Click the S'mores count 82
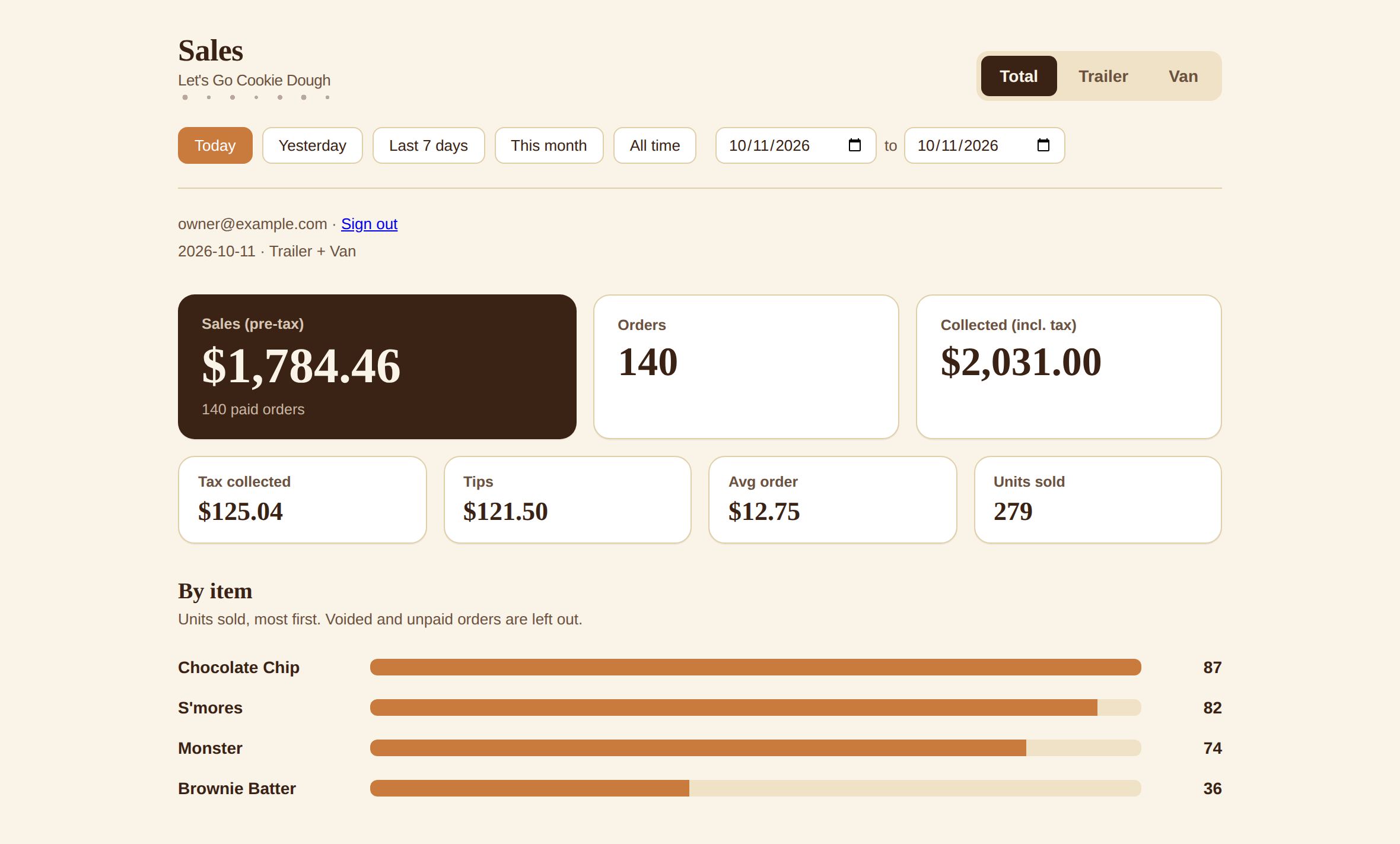This screenshot has width=1400, height=844. [x=1213, y=707]
